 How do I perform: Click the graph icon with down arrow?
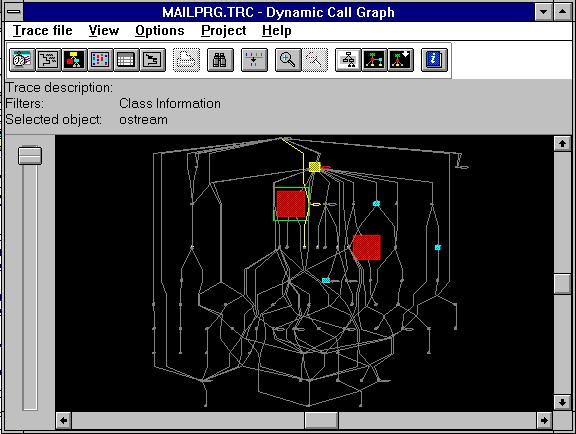(x=400, y=60)
